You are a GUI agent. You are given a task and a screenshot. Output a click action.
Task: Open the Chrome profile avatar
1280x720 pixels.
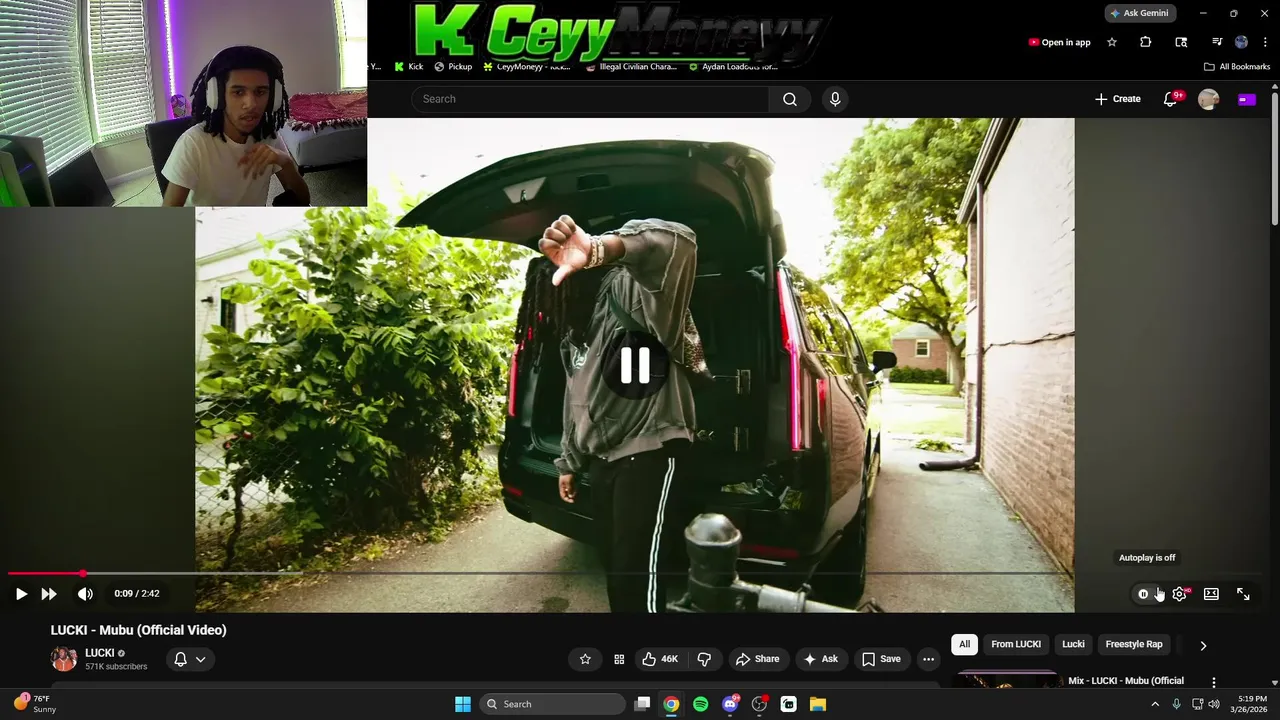[1241, 42]
